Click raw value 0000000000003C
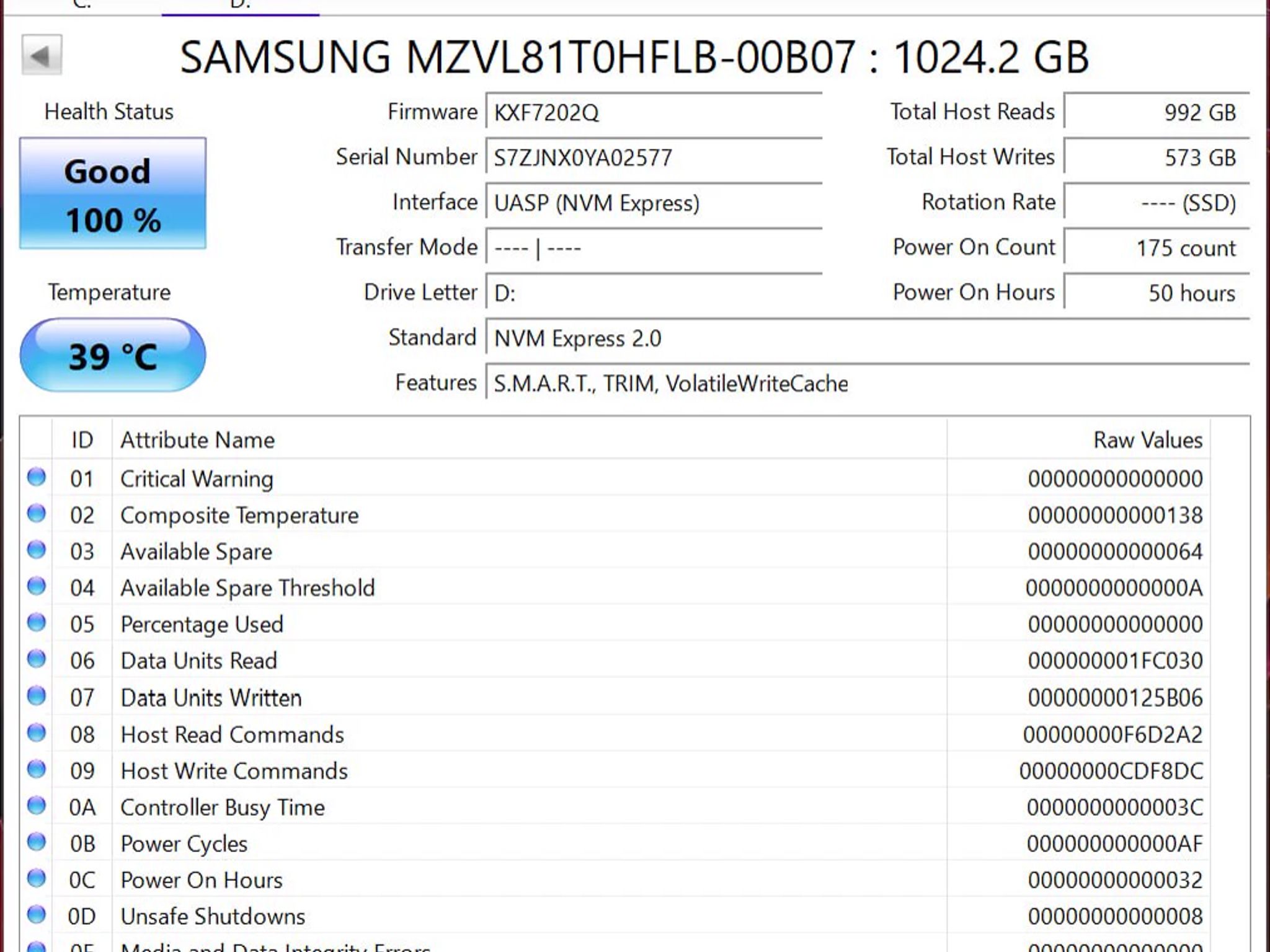This screenshot has width=1270, height=952. (x=1115, y=807)
